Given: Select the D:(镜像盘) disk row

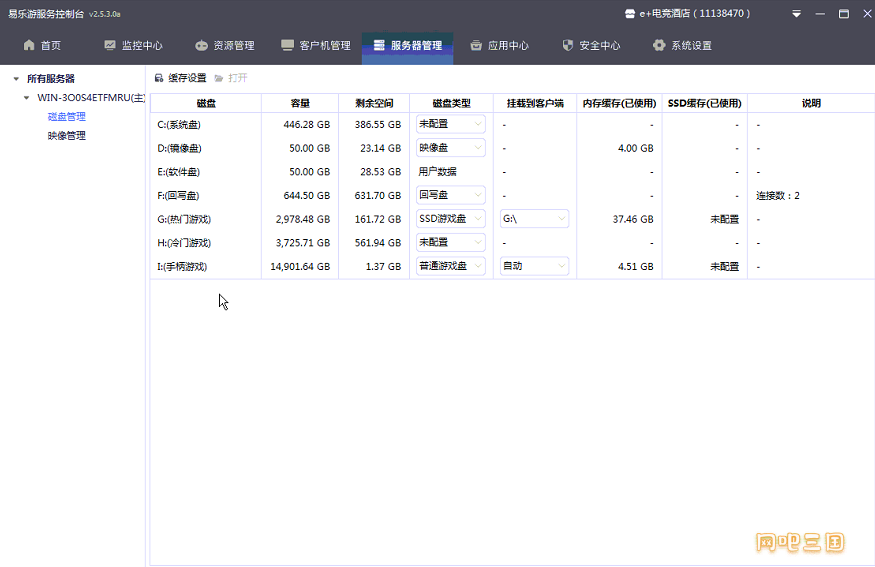Looking at the screenshot, I should click(512, 148).
